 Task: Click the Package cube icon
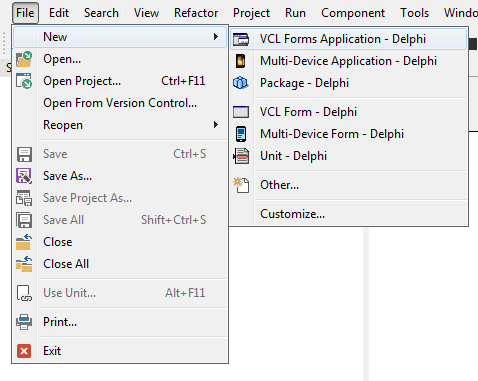tap(241, 83)
